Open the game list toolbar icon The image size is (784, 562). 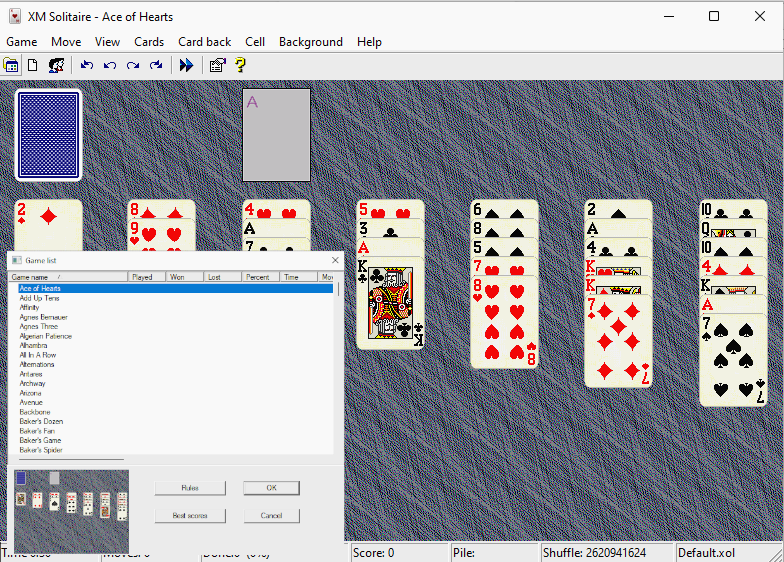10,65
